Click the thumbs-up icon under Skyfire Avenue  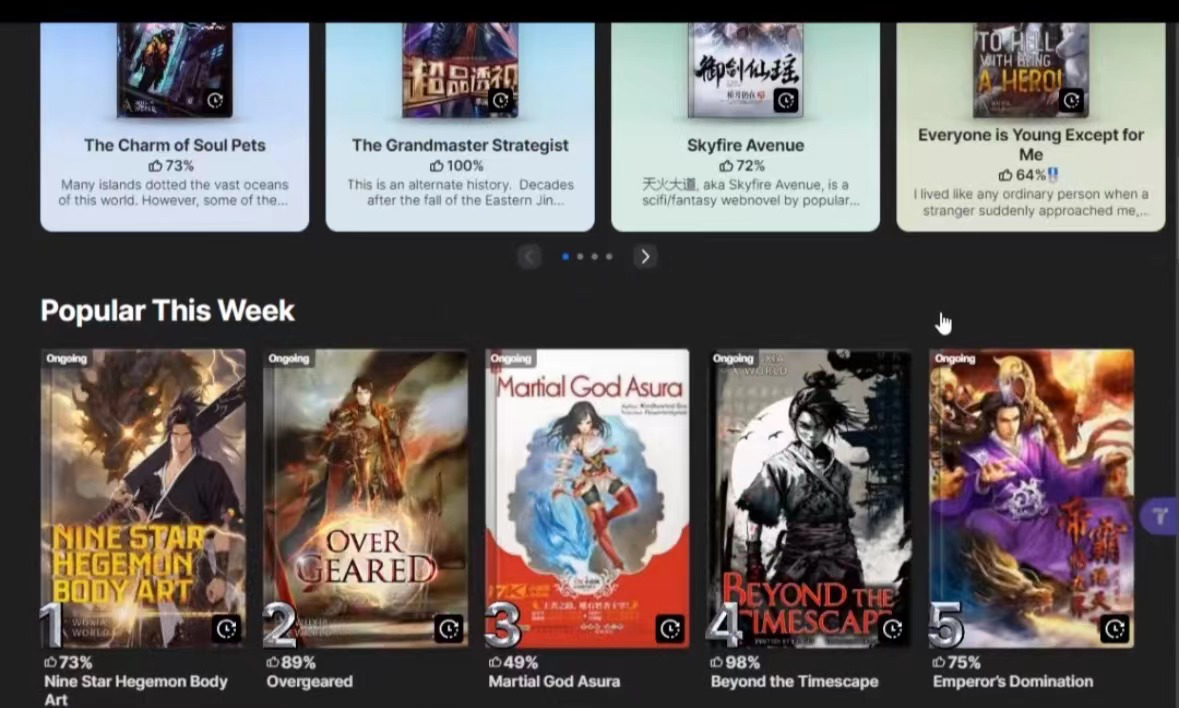coord(726,165)
